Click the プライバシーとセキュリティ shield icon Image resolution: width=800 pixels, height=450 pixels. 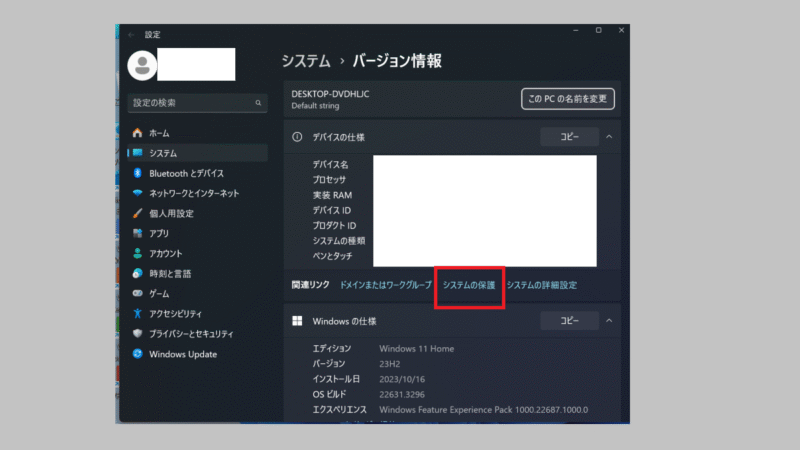click(137, 334)
